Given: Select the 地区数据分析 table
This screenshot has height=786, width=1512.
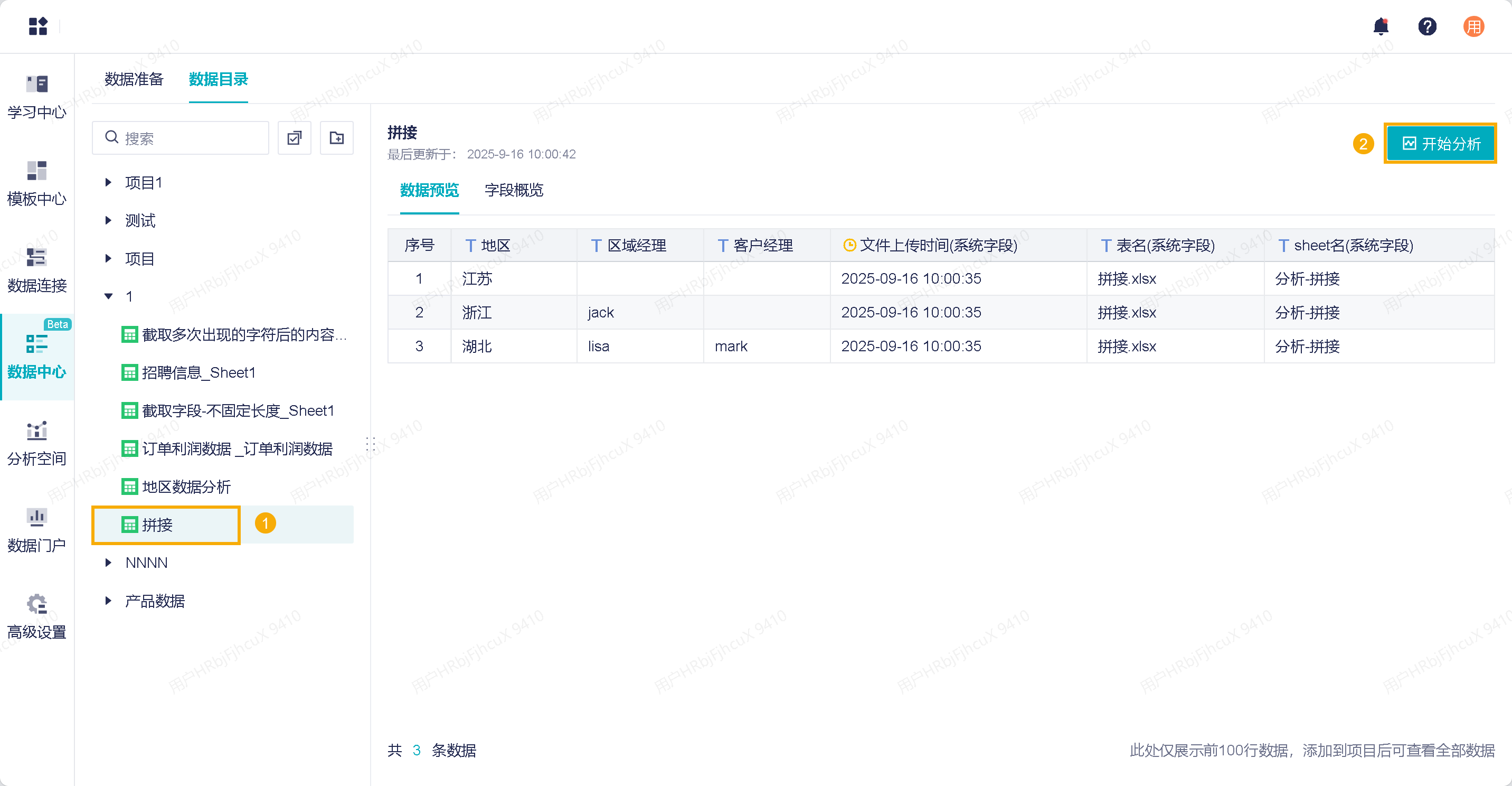Looking at the screenshot, I should coord(186,487).
